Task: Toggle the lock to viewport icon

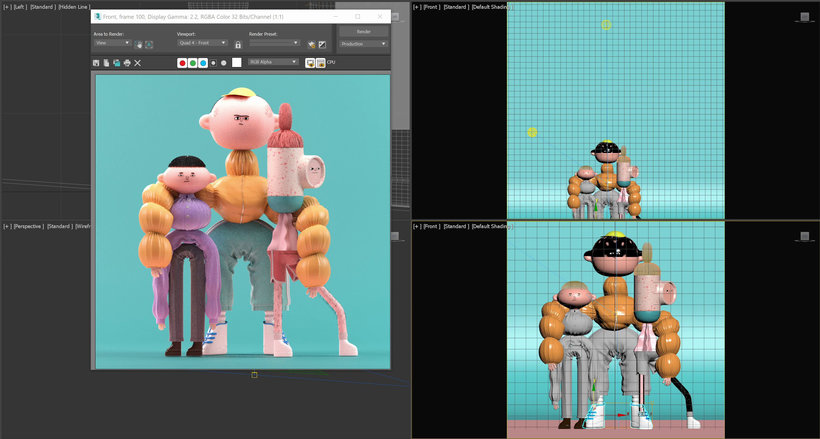Action: (x=238, y=44)
